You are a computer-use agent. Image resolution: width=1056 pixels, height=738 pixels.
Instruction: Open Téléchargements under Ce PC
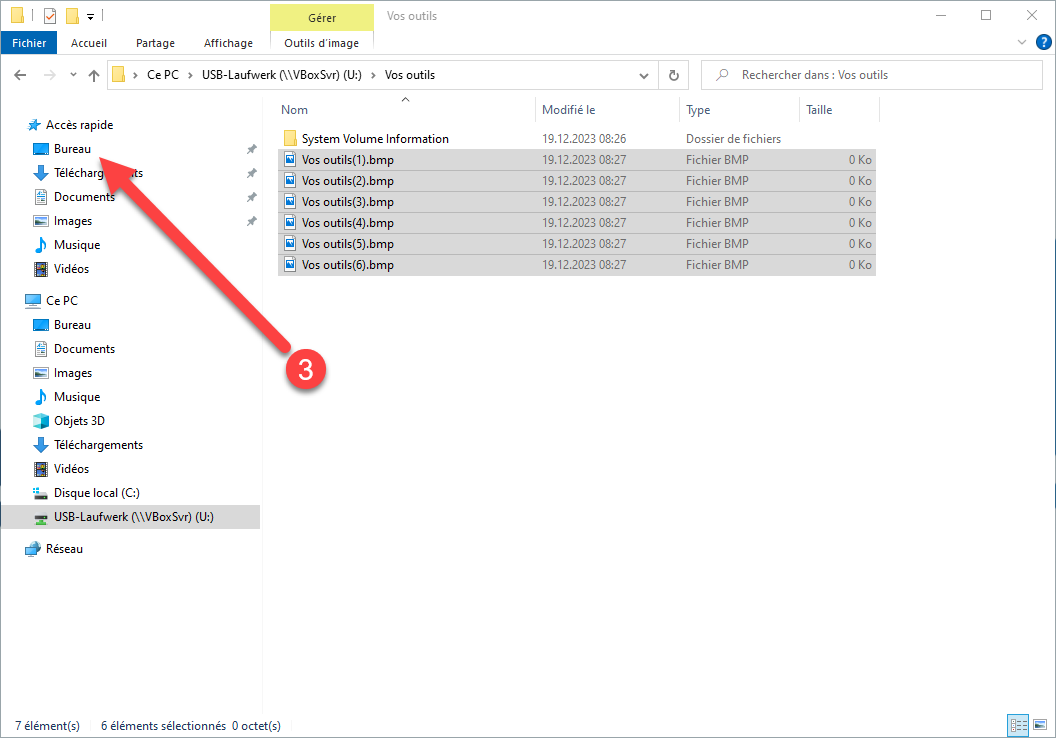98,445
